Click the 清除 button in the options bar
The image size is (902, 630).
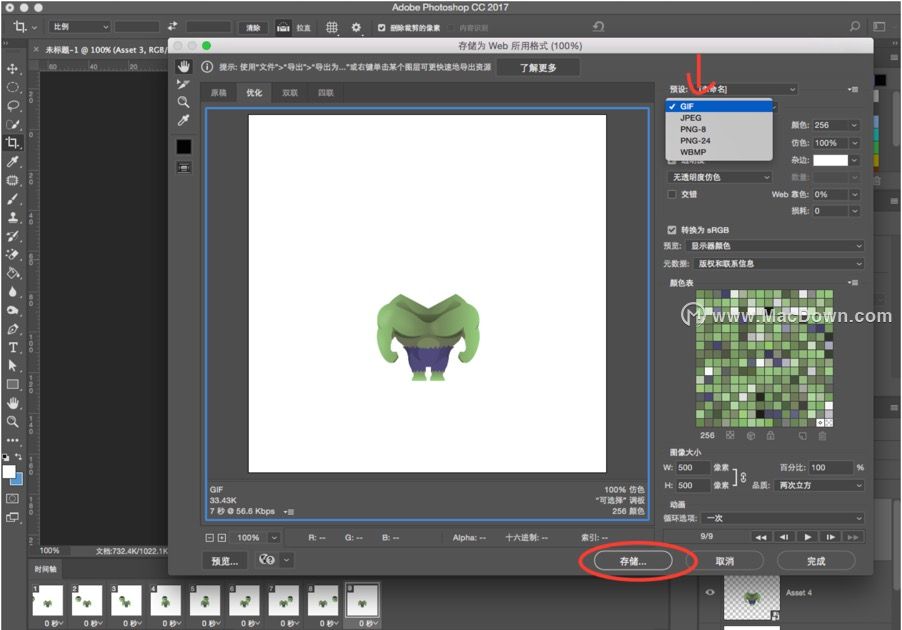point(253,28)
